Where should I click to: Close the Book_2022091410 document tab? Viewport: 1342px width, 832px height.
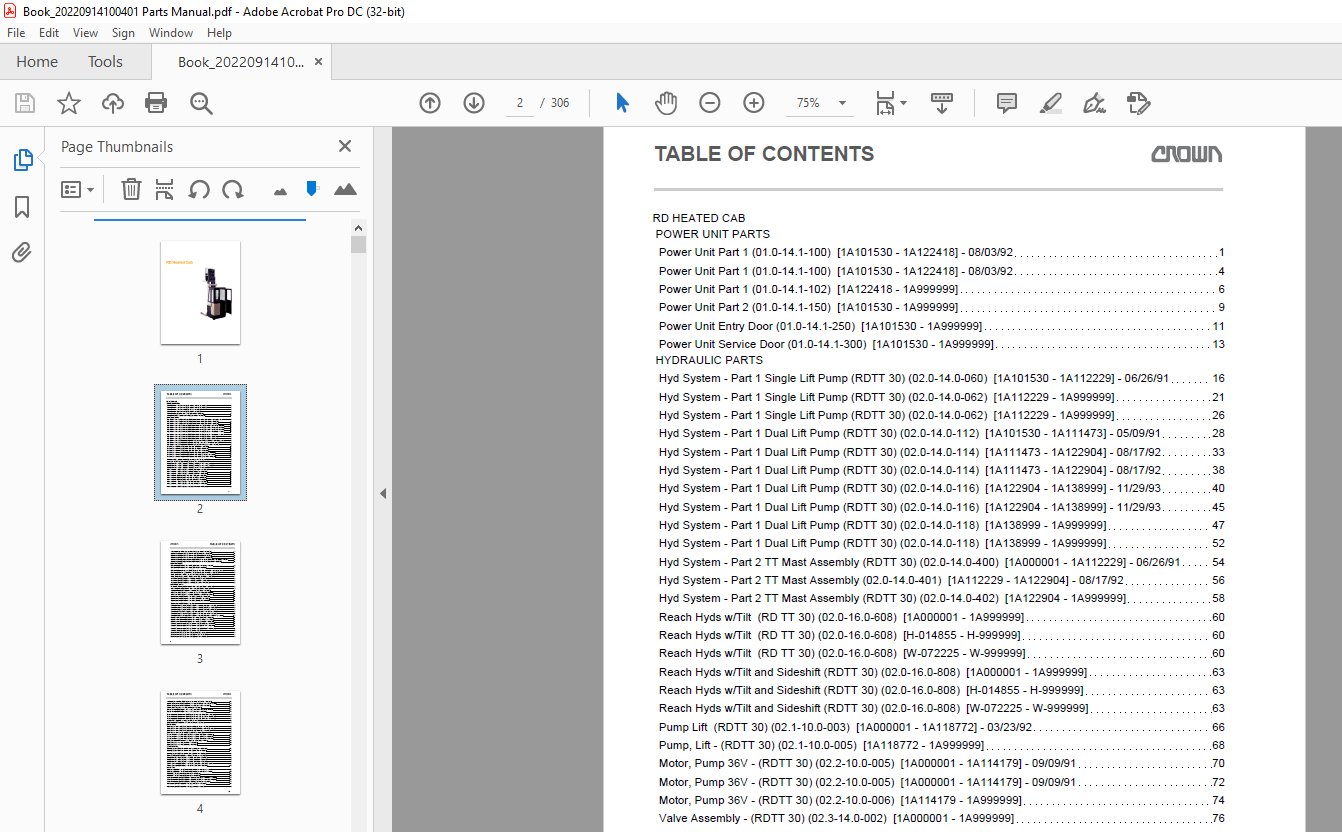(318, 62)
